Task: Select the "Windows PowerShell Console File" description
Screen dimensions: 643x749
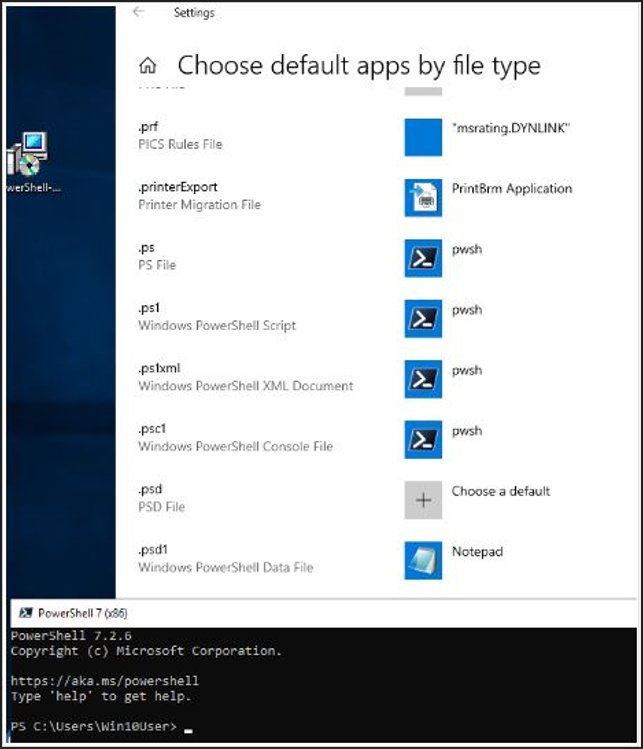Action: pos(236,447)
